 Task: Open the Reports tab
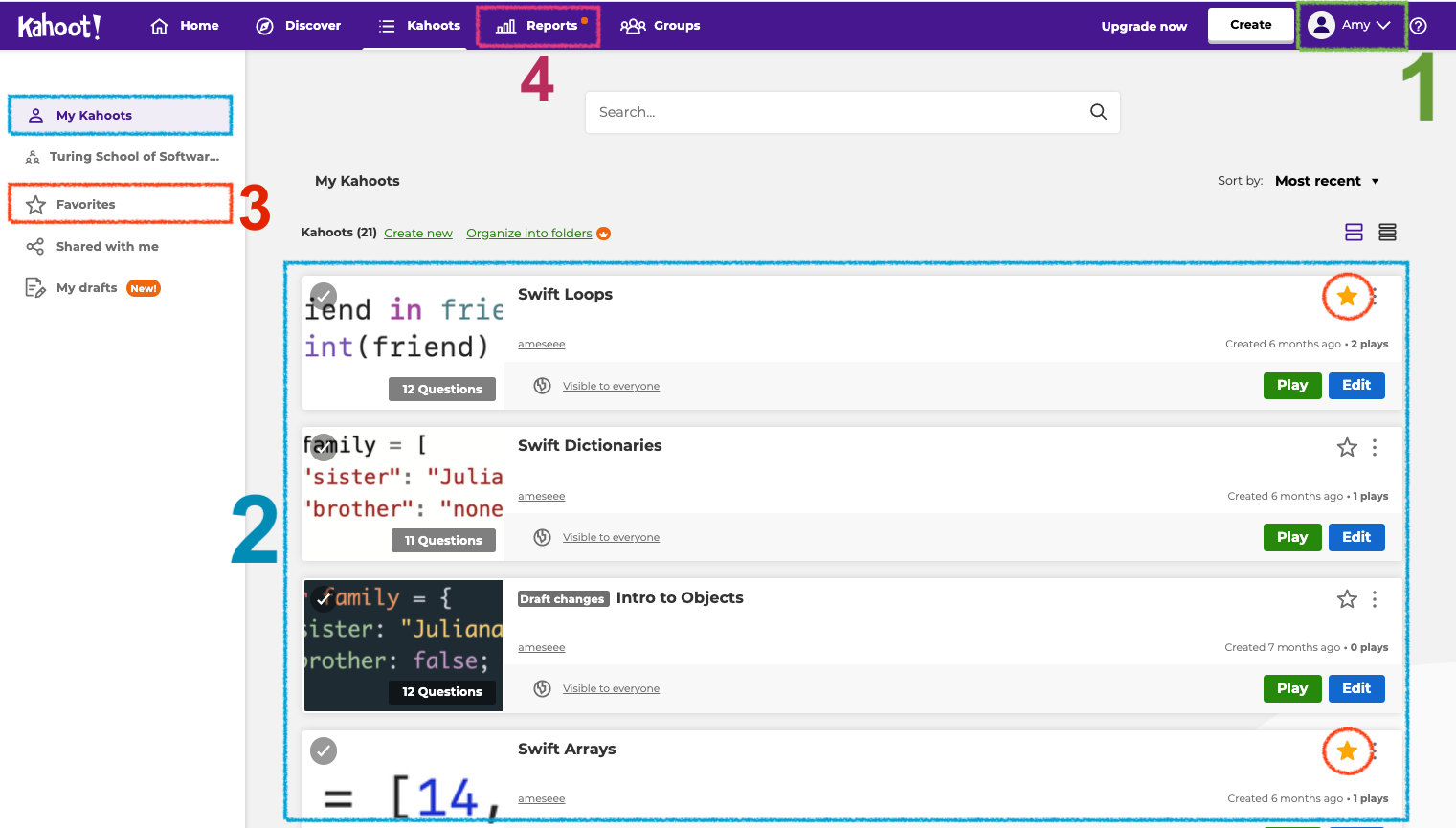(538, 26)
